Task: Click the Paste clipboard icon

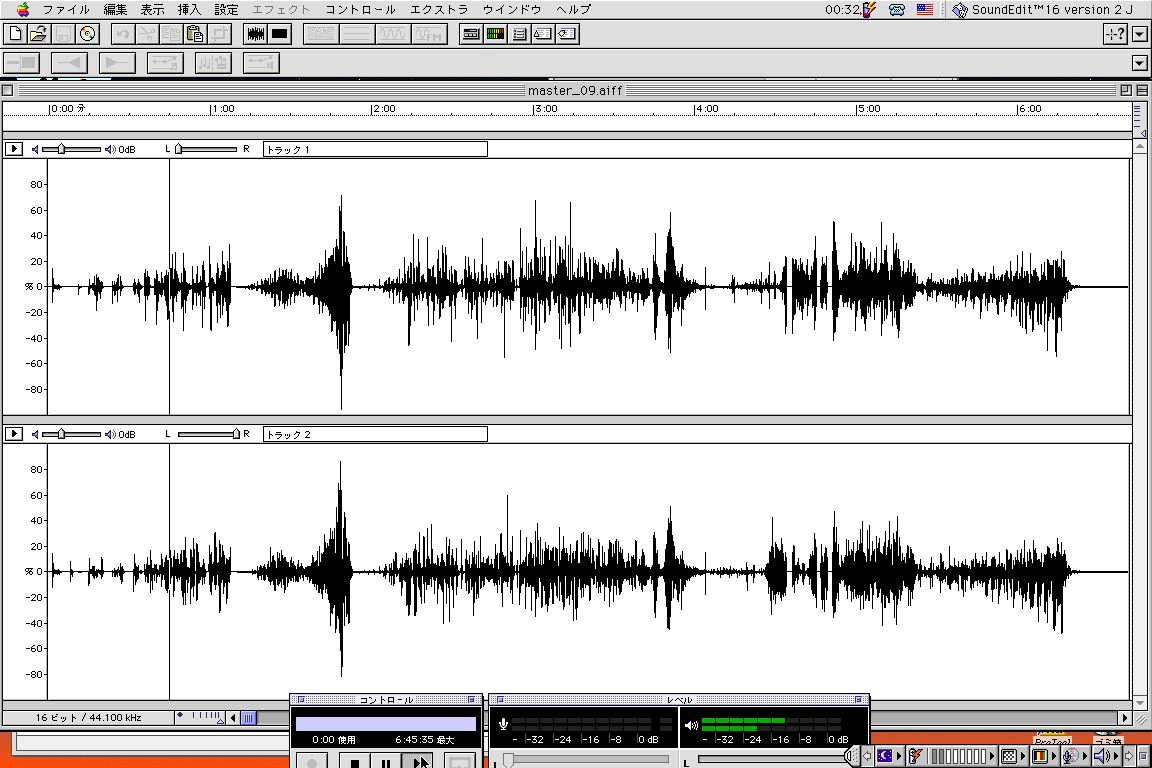Action: (195, 34)
